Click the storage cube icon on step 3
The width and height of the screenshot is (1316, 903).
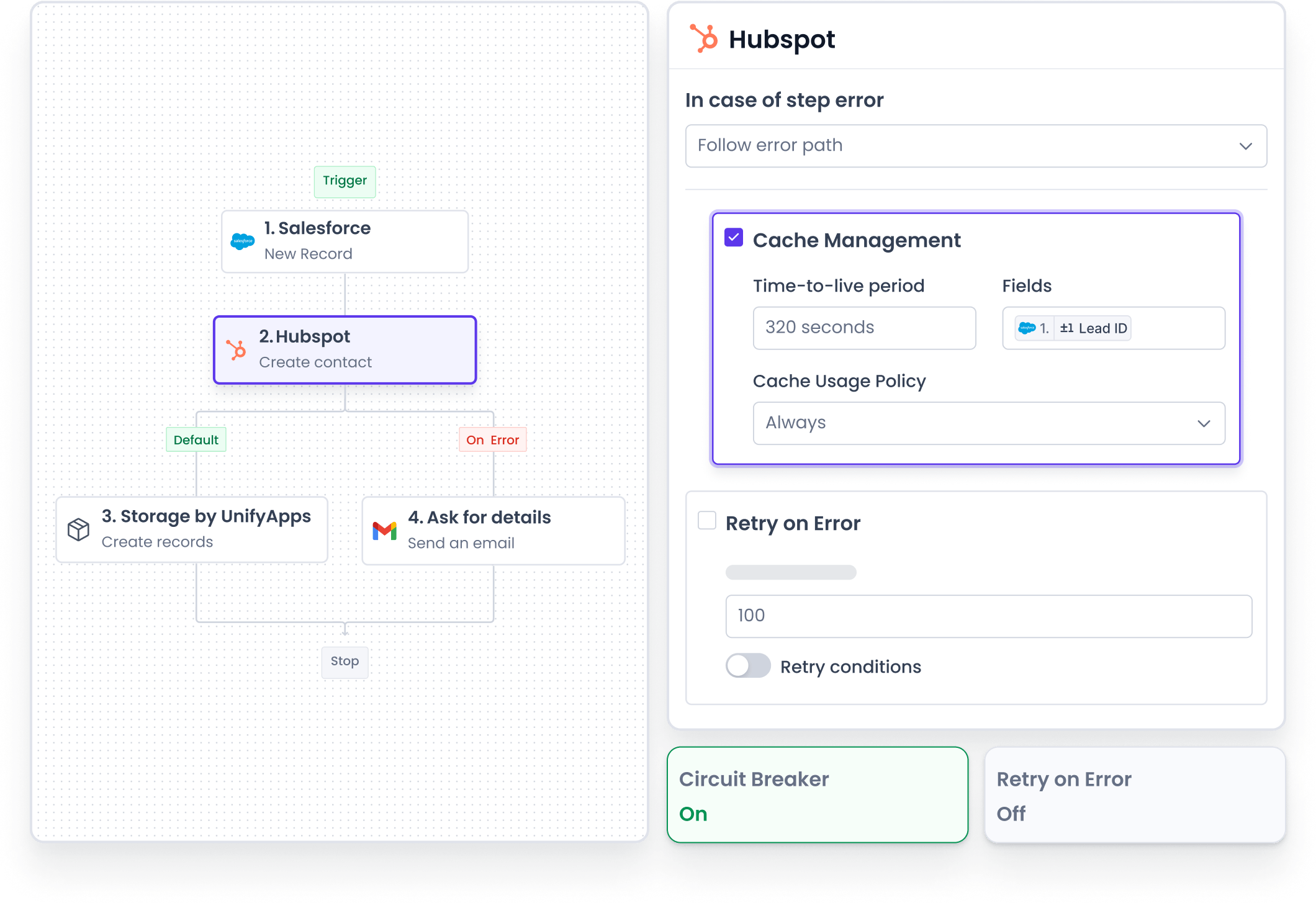point(78,529)
